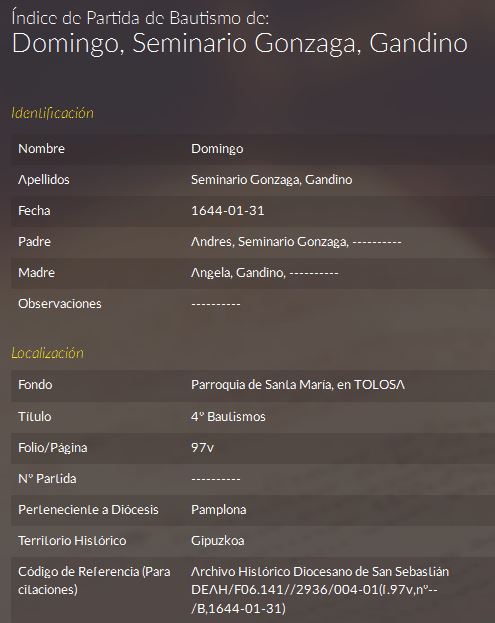This screenshot has width=495, height=623.
Task: Click the Código de Referencia label
Action: [94, 580]
